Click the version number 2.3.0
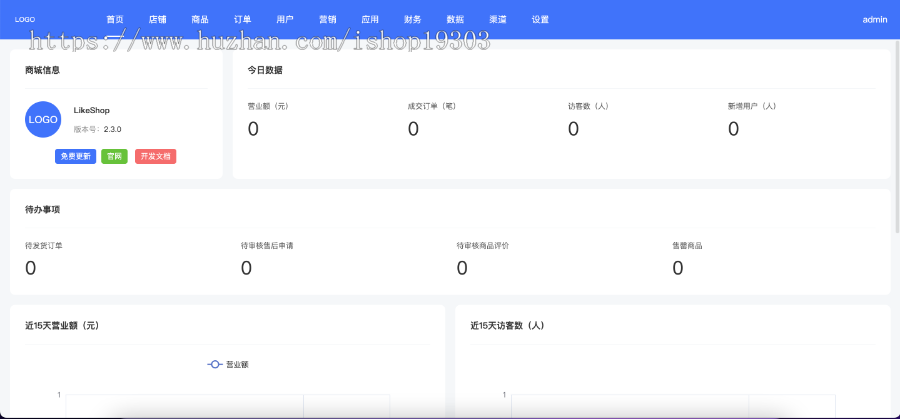 [112, 129]
